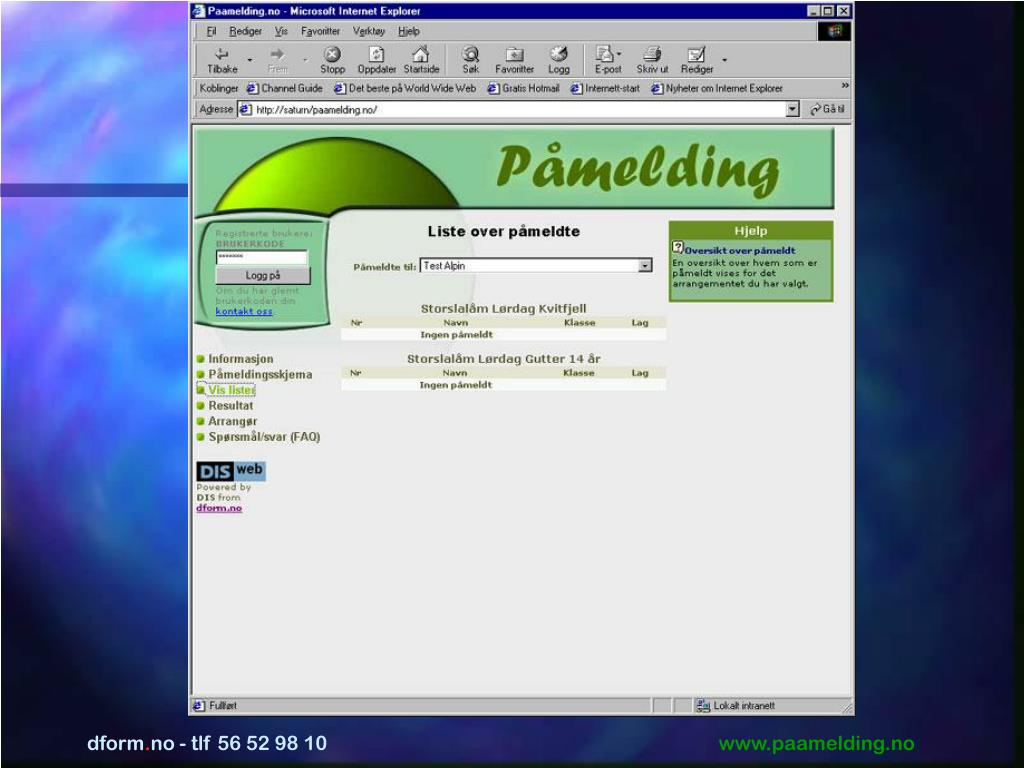Open Påmeldingsskjema navigation link
The height and width of the screenshot is (768, 1024).
[260, 374]
